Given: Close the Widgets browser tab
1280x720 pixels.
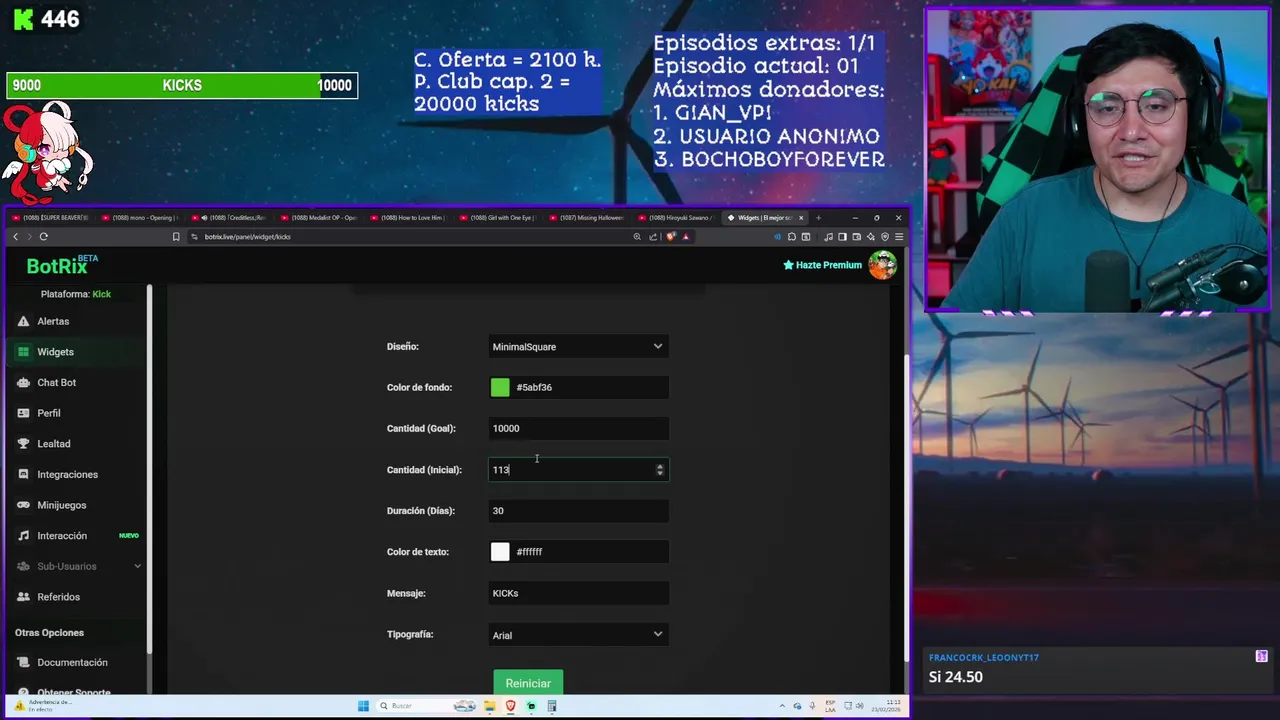Looking at the screenshot, I should (800, 218).
